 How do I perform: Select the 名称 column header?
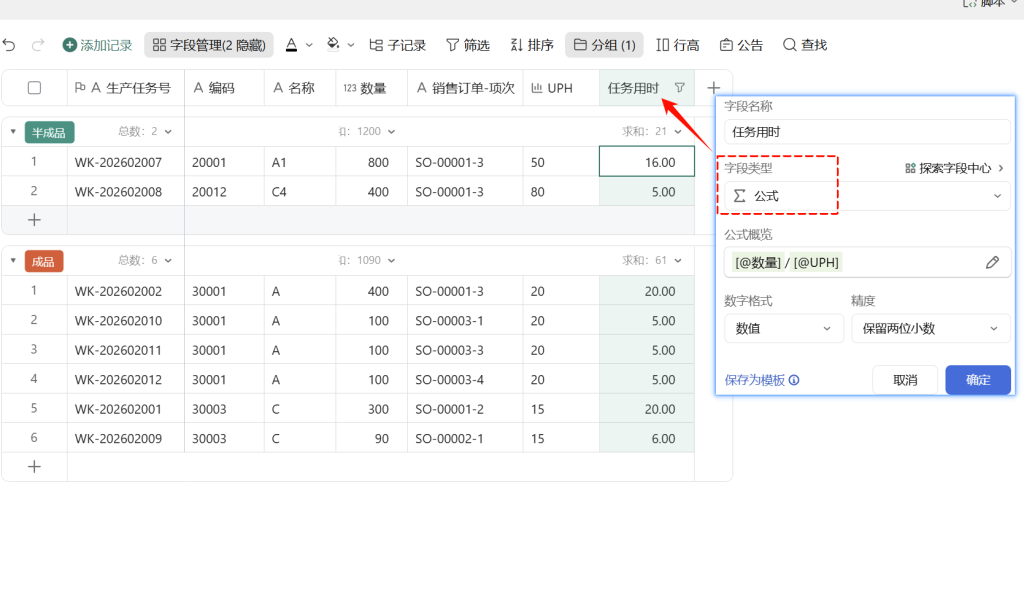point(300,88)
